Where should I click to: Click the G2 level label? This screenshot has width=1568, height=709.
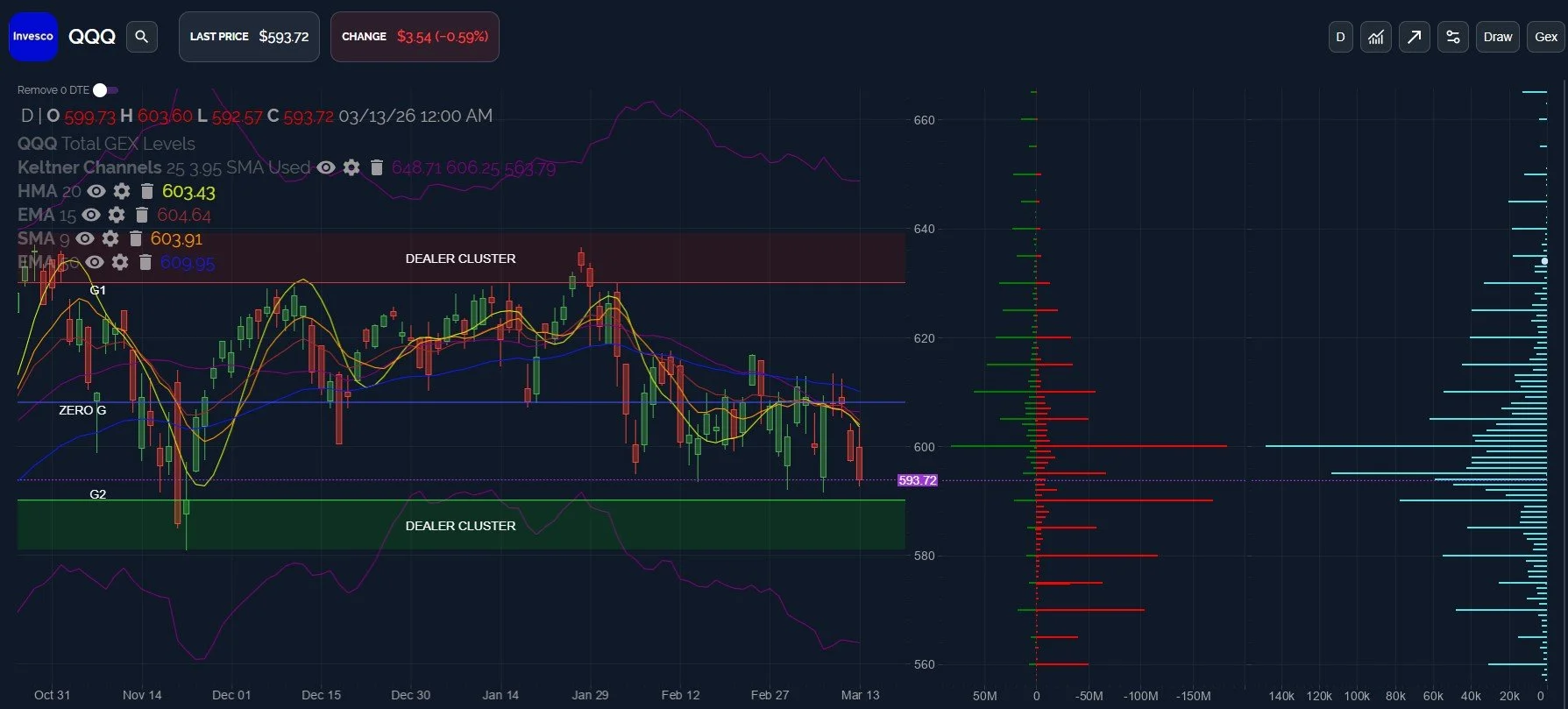coord(97,494)
